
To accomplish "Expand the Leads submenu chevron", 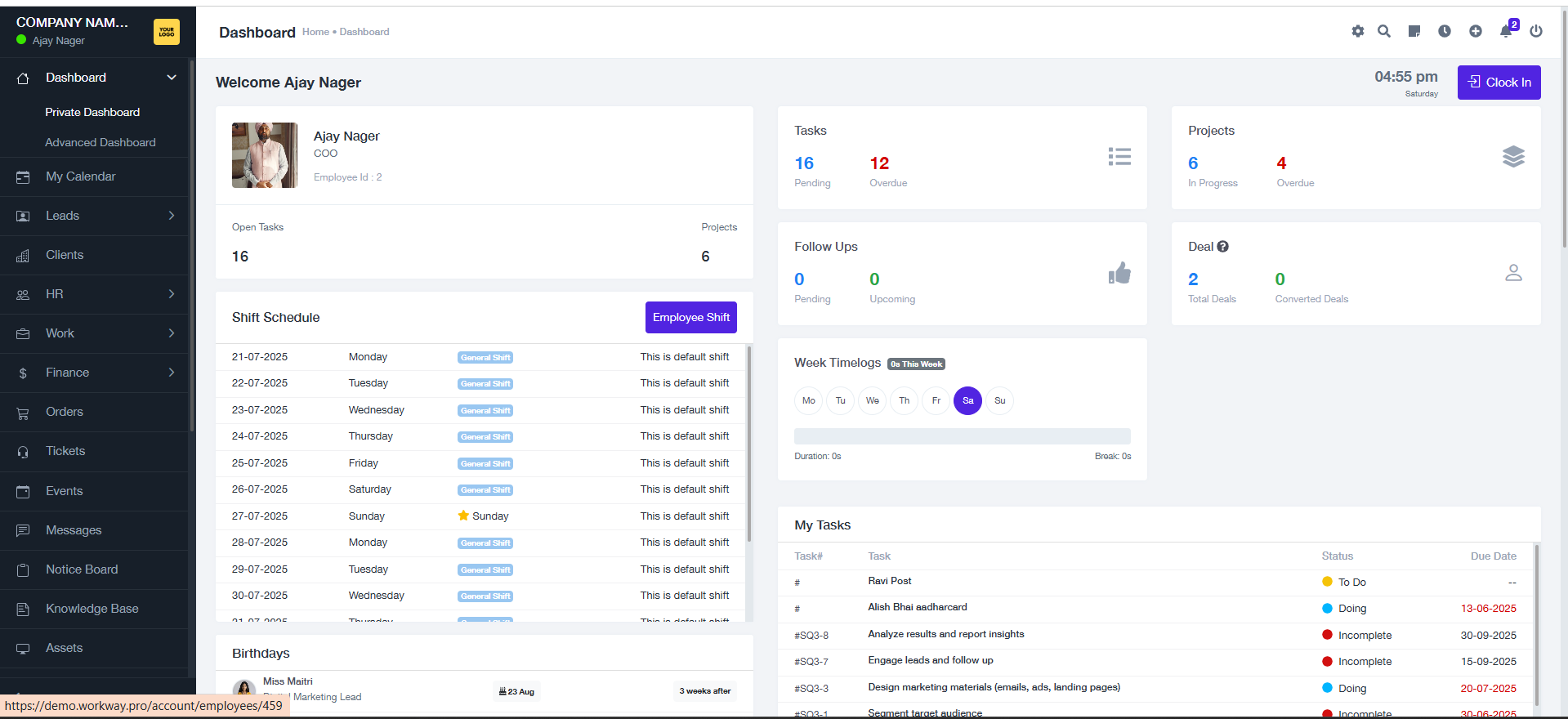I will tap(172, 216).
